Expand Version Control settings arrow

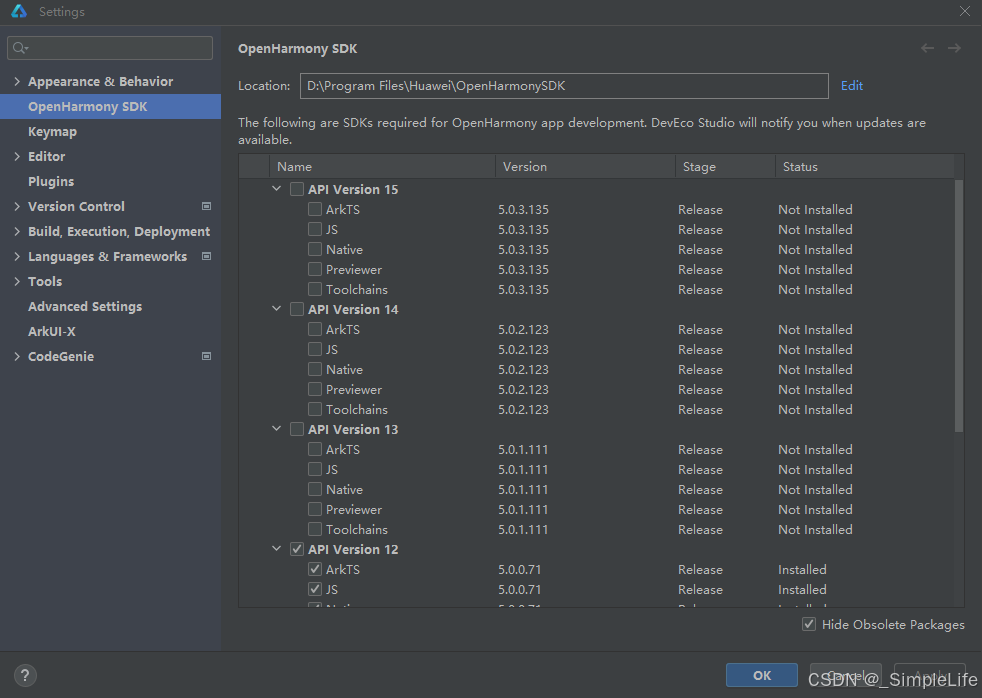17,206
